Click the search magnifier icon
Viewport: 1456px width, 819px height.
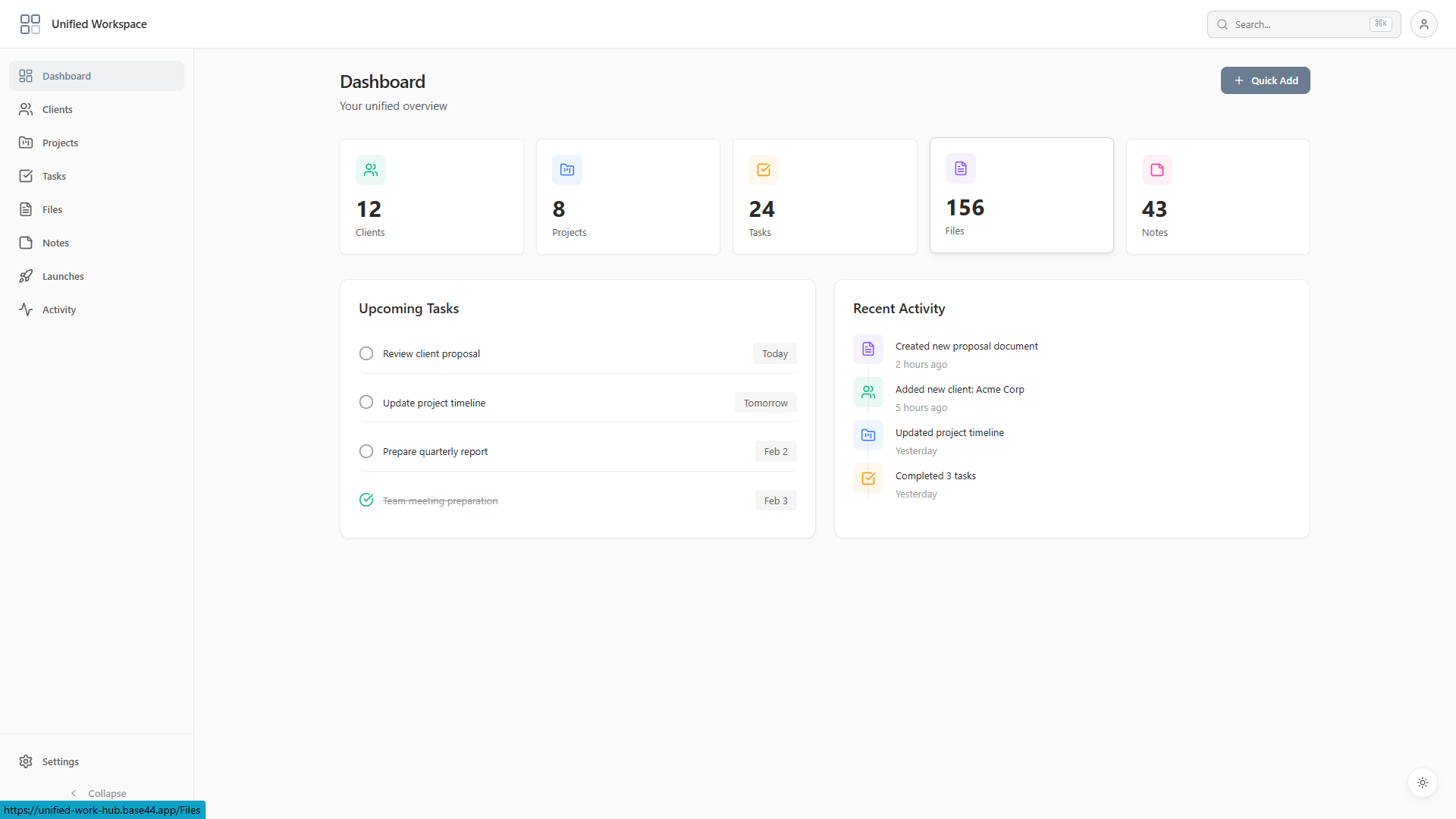pos(1222,24)
